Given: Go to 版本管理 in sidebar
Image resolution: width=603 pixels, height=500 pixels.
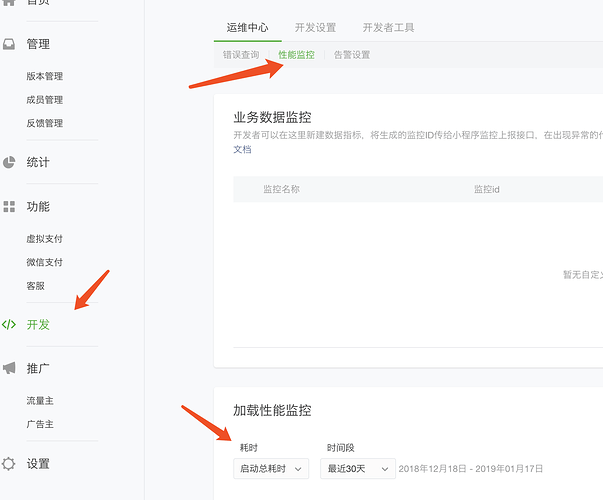Looking at the screenshot, I should coord(44,76).
